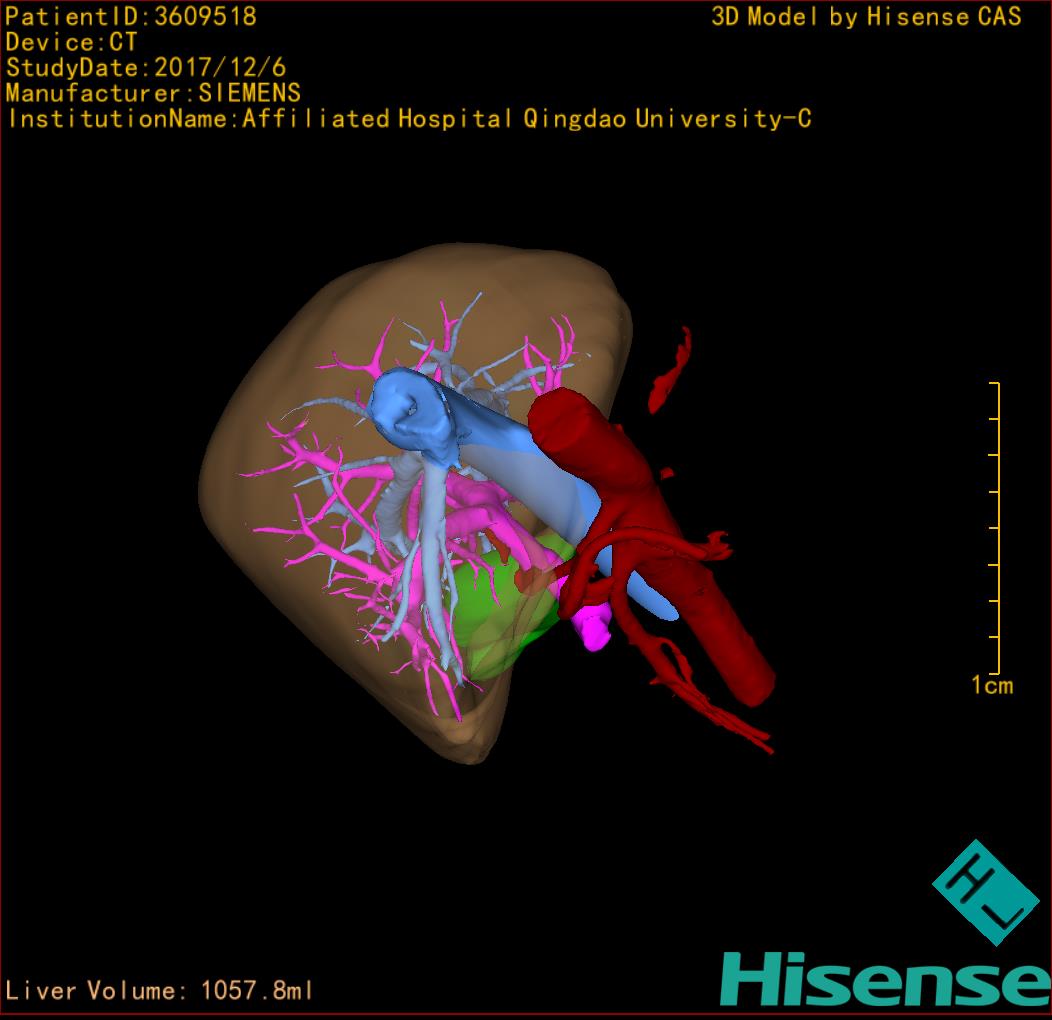1052x1020 pixels.
Task: Click the 1cm scale label
Action: click(991, 685)
